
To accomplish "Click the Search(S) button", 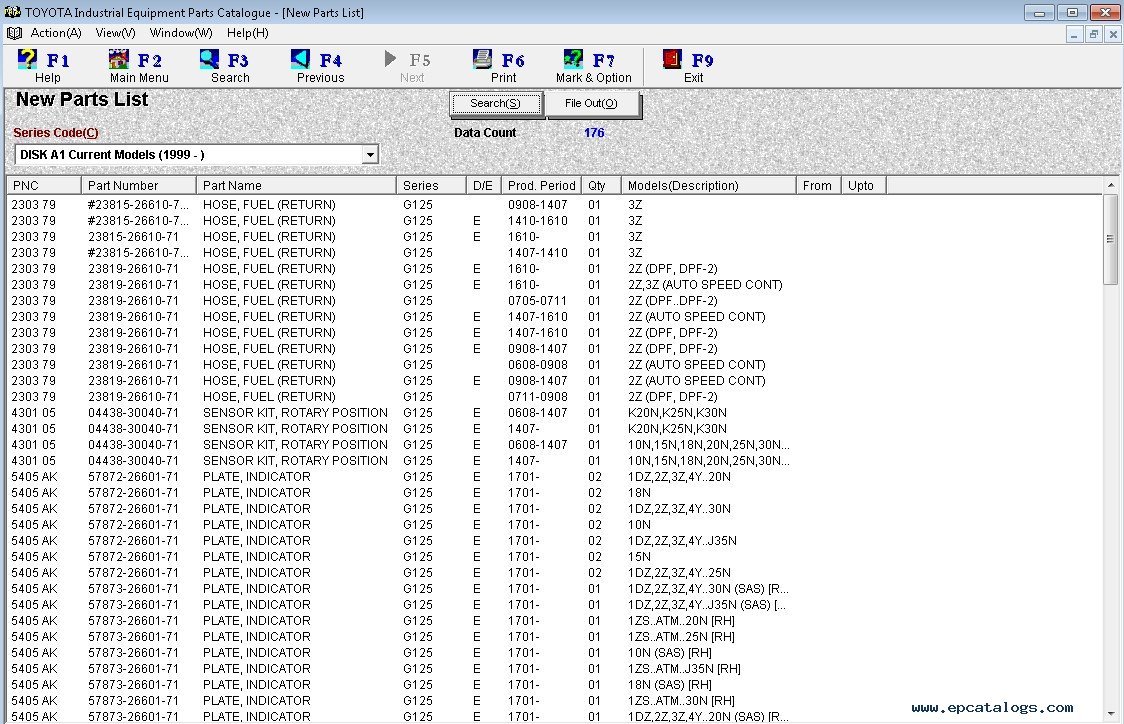I will click(x=495, y=103).
